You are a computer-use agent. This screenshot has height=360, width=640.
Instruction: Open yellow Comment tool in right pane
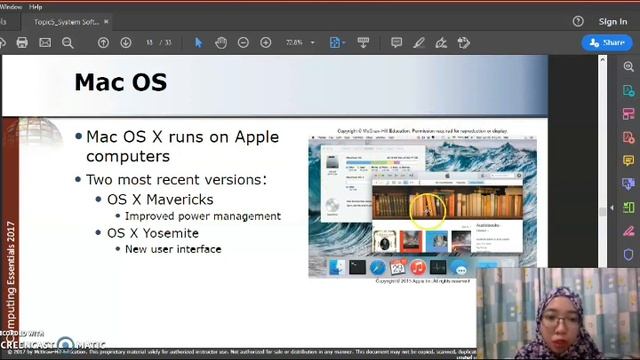pyautogui.click(x=629, y=160)
